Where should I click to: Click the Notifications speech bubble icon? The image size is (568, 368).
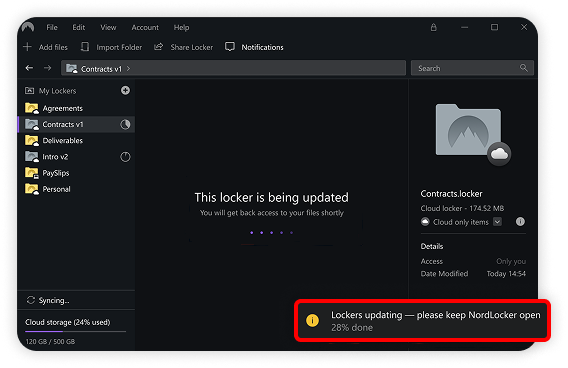pos(230,47)
